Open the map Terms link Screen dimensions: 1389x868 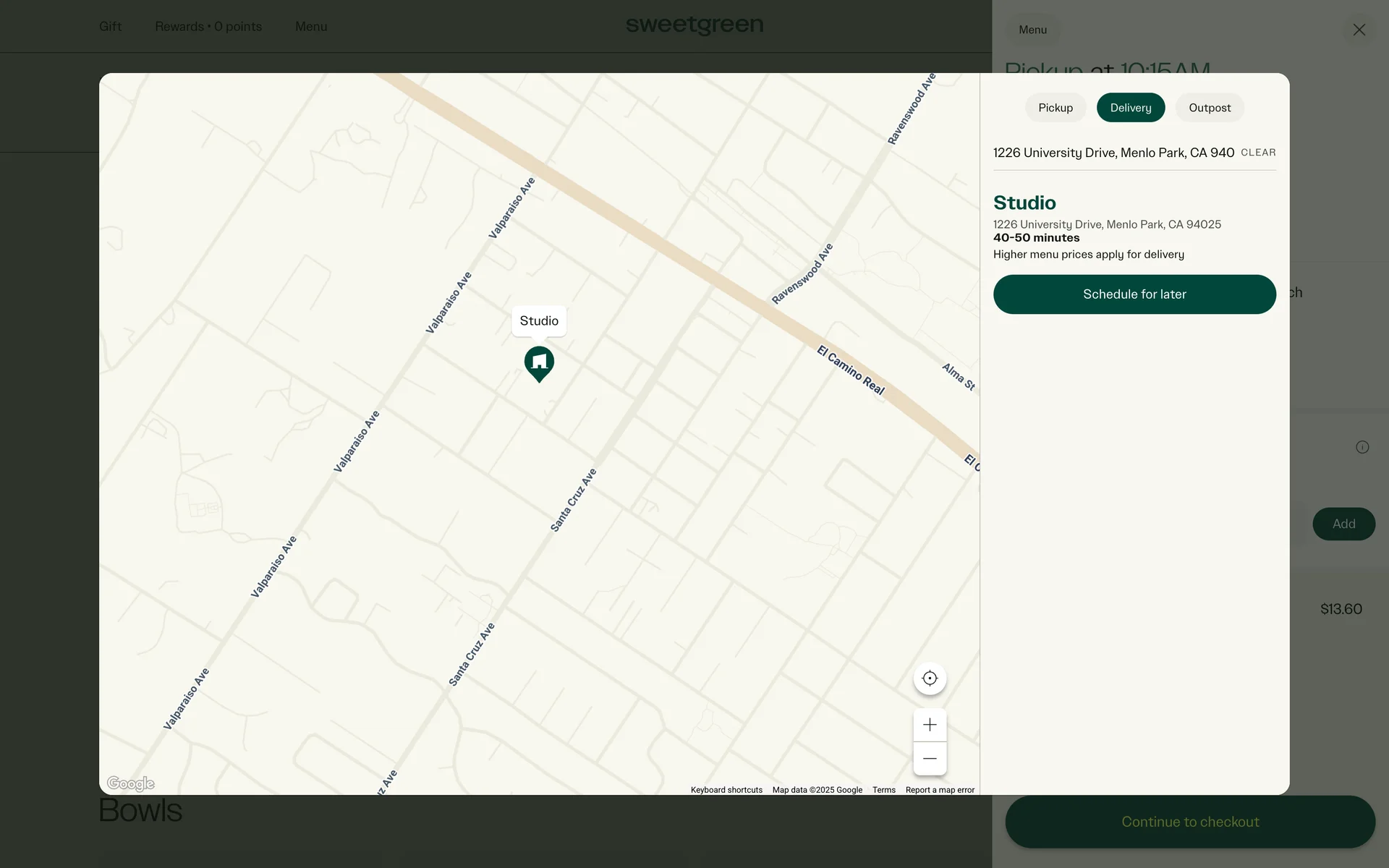pyautogui.click(x=883, y=790)
